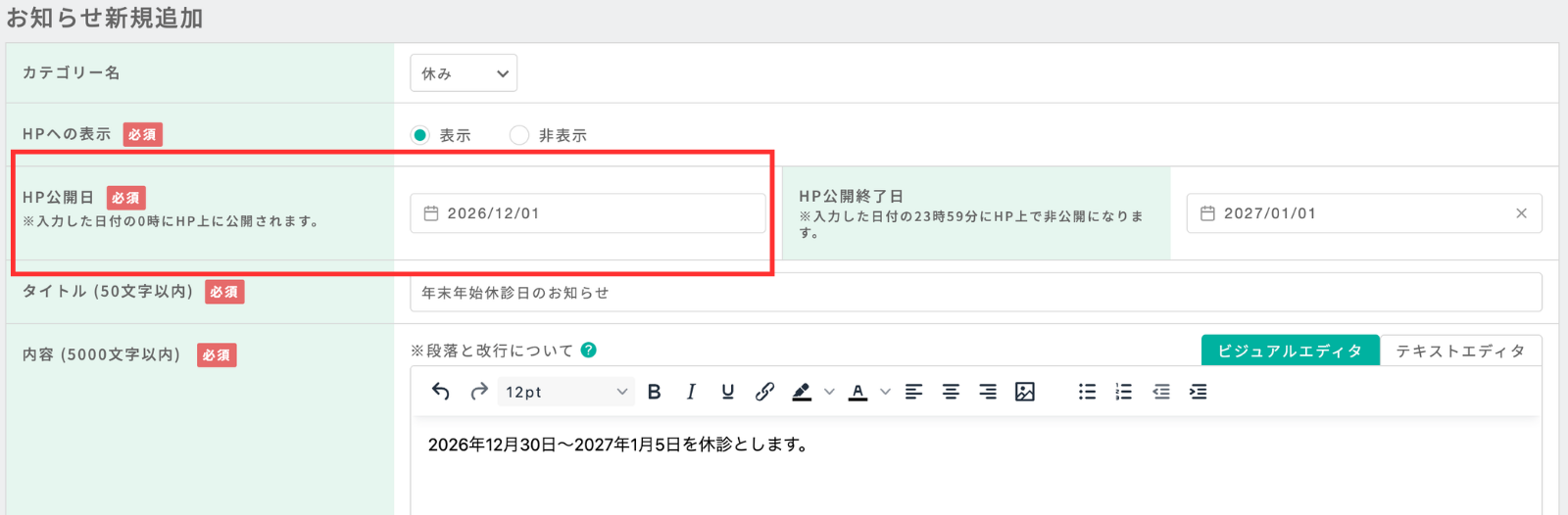Image resolution: width=1568 pixels, height=515 pixels.
Task: Open the カテゴリー名 dropdown showing 休み
Action: pos(464,73)
